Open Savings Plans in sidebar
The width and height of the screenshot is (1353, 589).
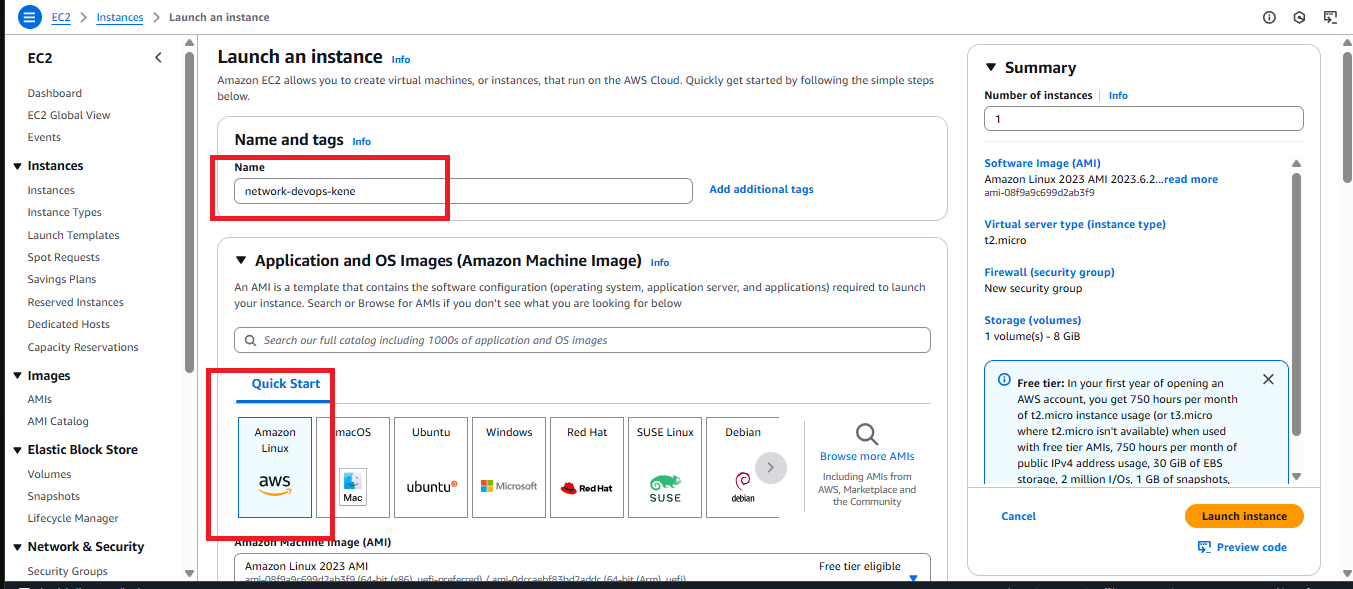(62, 279)
